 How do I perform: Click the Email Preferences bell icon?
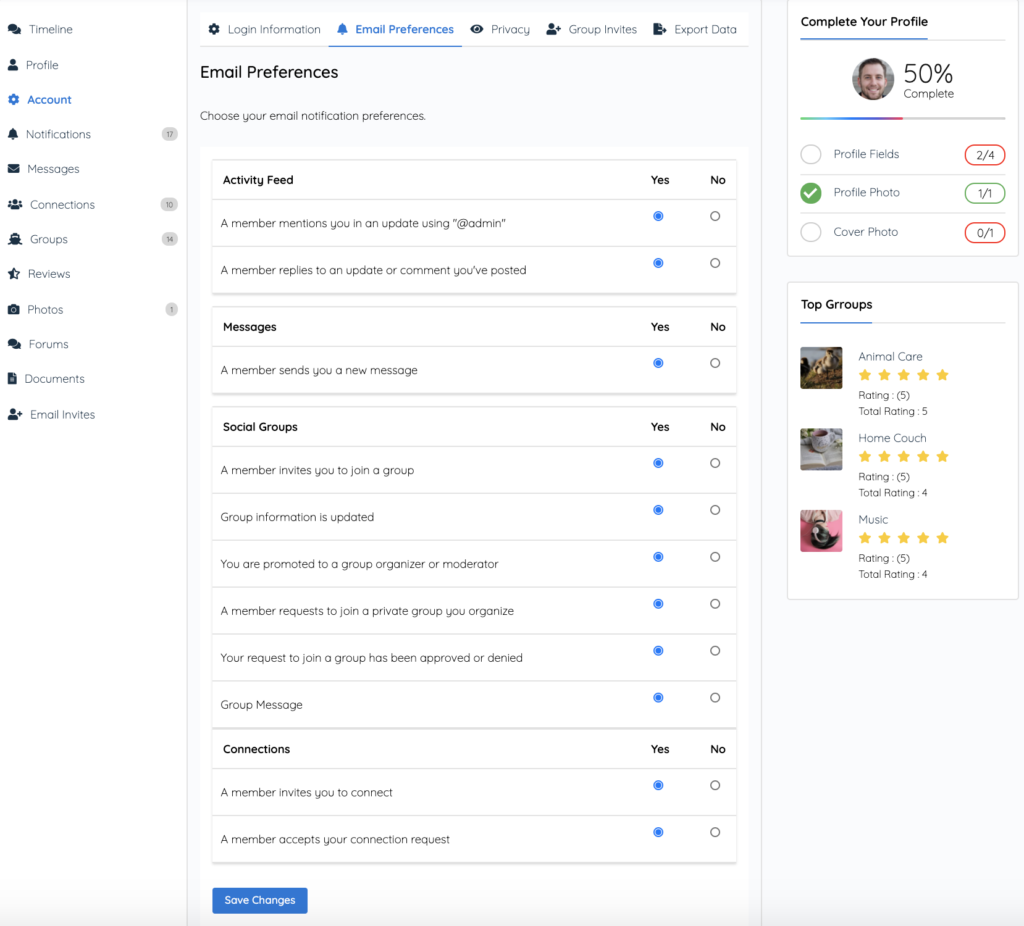pos(342,29)
